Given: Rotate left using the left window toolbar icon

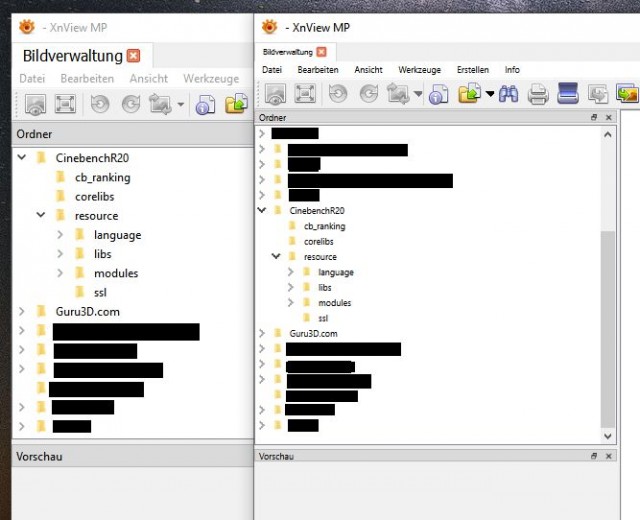Looking at the screenshot, I should pyautogui.click(x=100, y=104).
